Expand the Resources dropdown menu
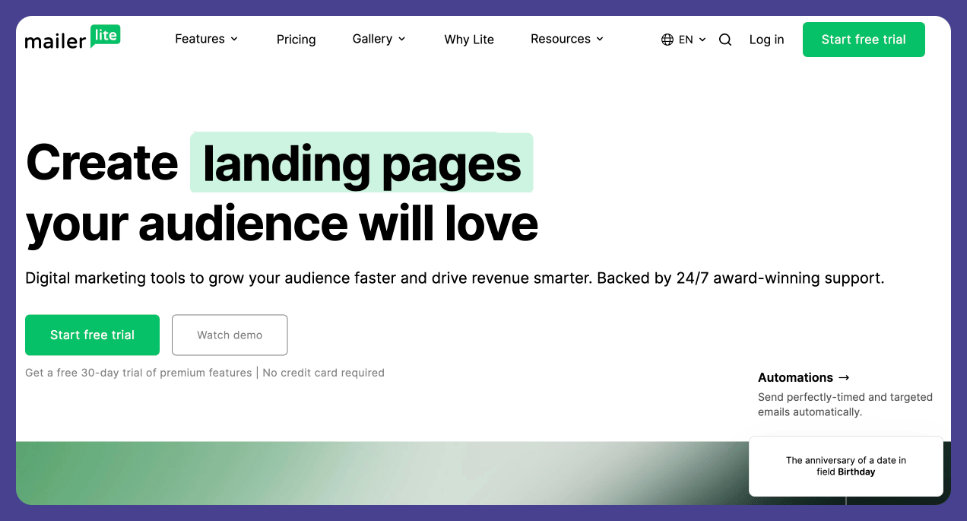 pos(567,39)
